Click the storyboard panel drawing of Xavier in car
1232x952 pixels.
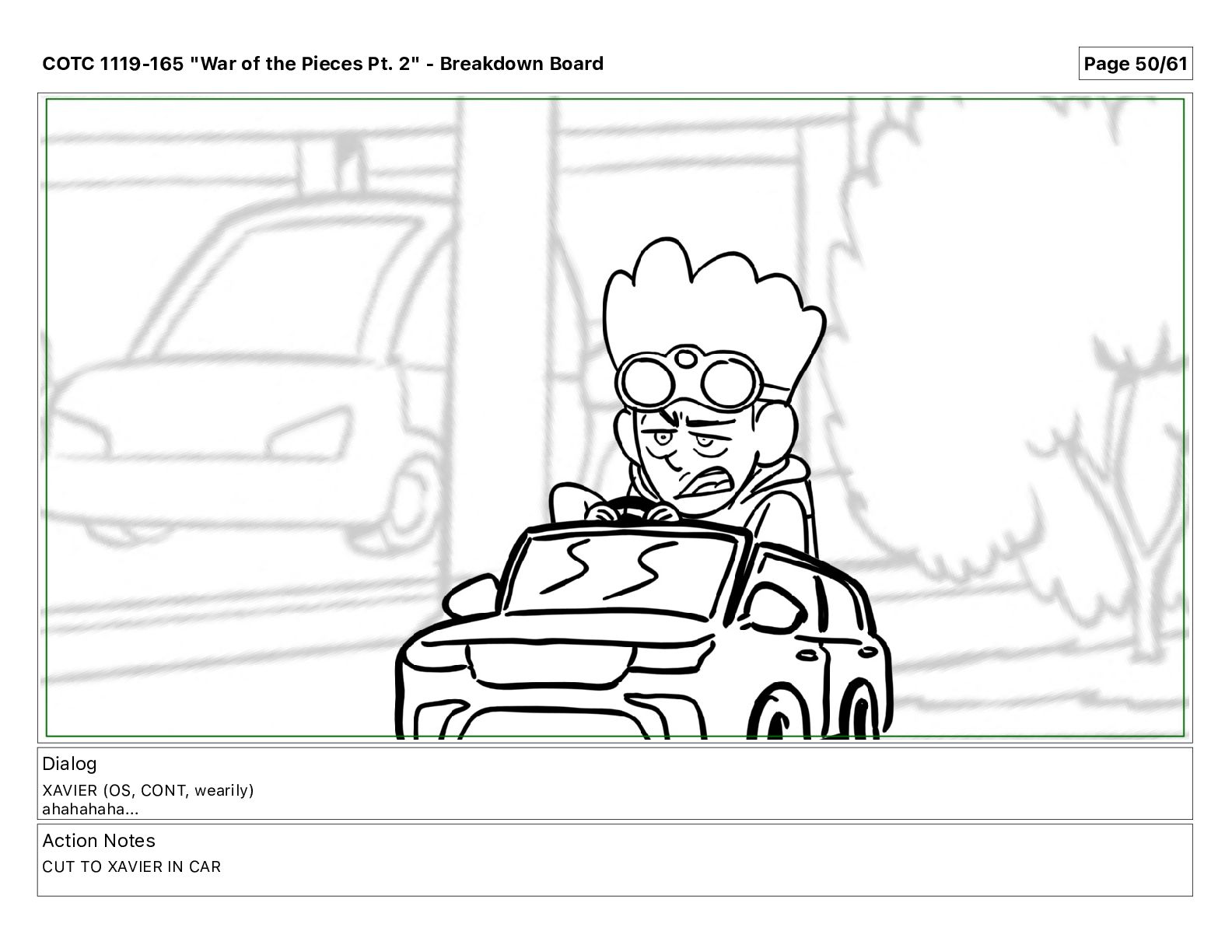614,418
